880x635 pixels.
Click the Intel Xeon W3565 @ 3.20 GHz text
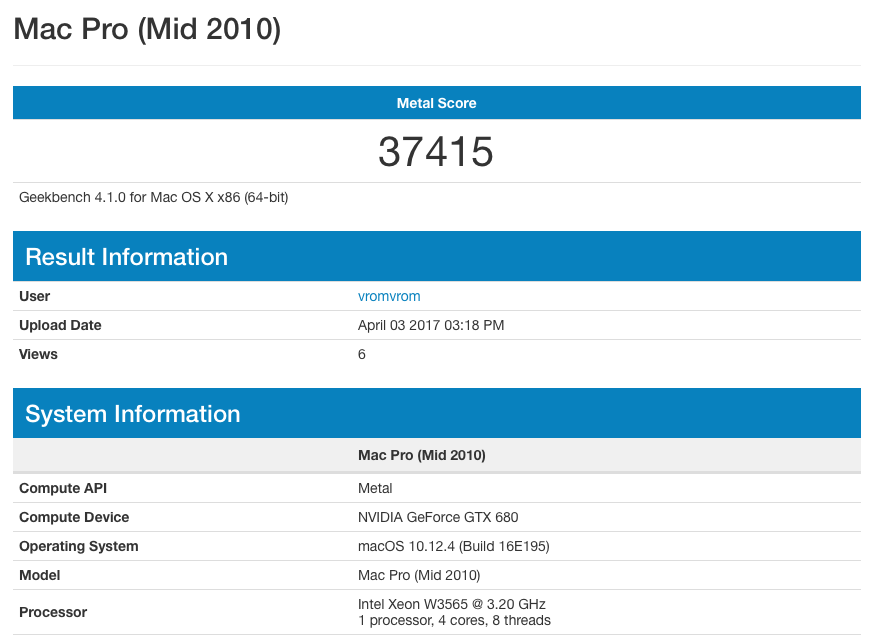(x=452, y=604)
